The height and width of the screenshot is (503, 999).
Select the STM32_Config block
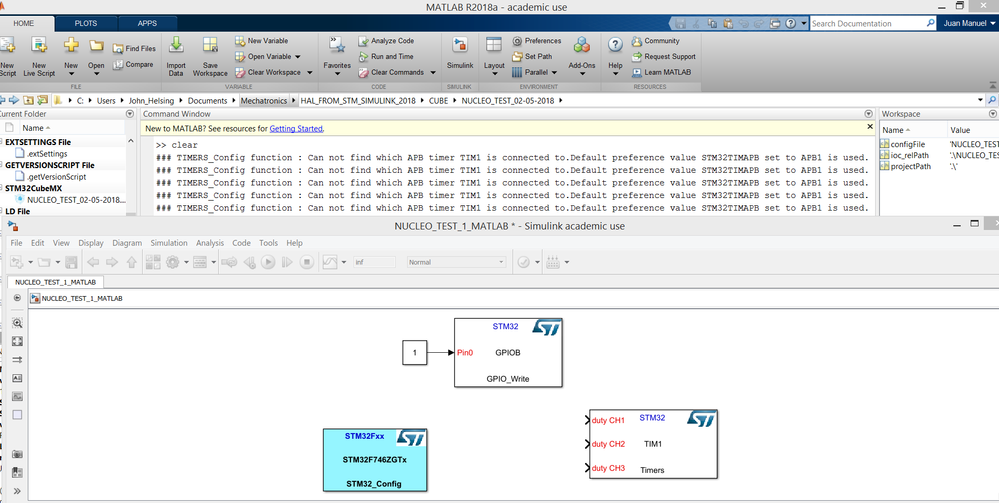pyautogui.click(x=375, y=460)
